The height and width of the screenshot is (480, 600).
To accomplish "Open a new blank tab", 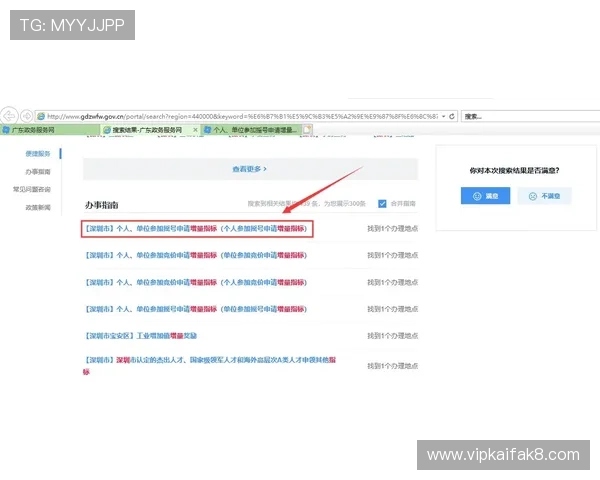I will [x=307, y=130].
